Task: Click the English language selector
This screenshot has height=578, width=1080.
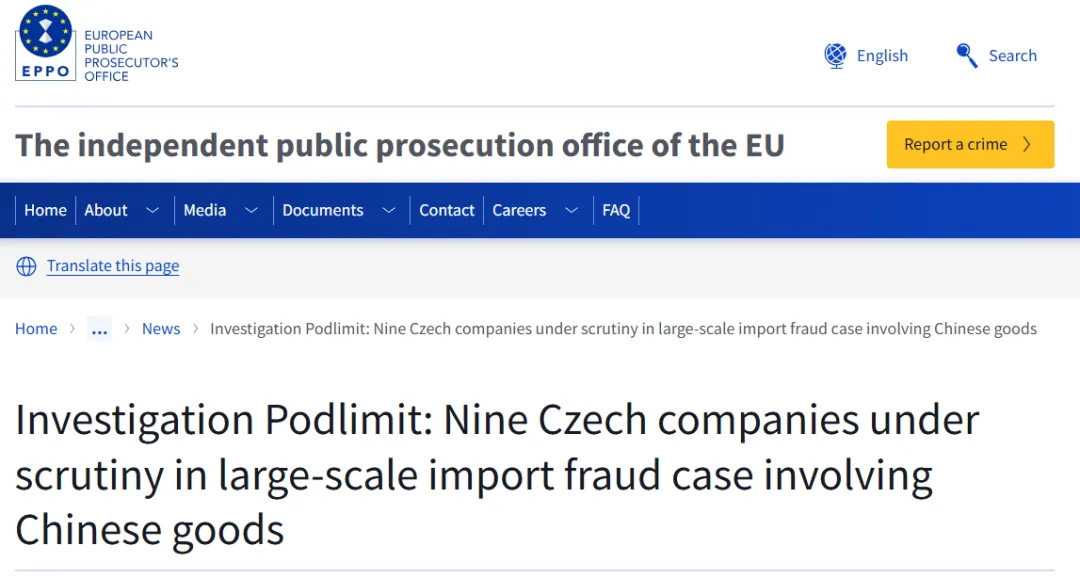Action: tap(882, 56)
